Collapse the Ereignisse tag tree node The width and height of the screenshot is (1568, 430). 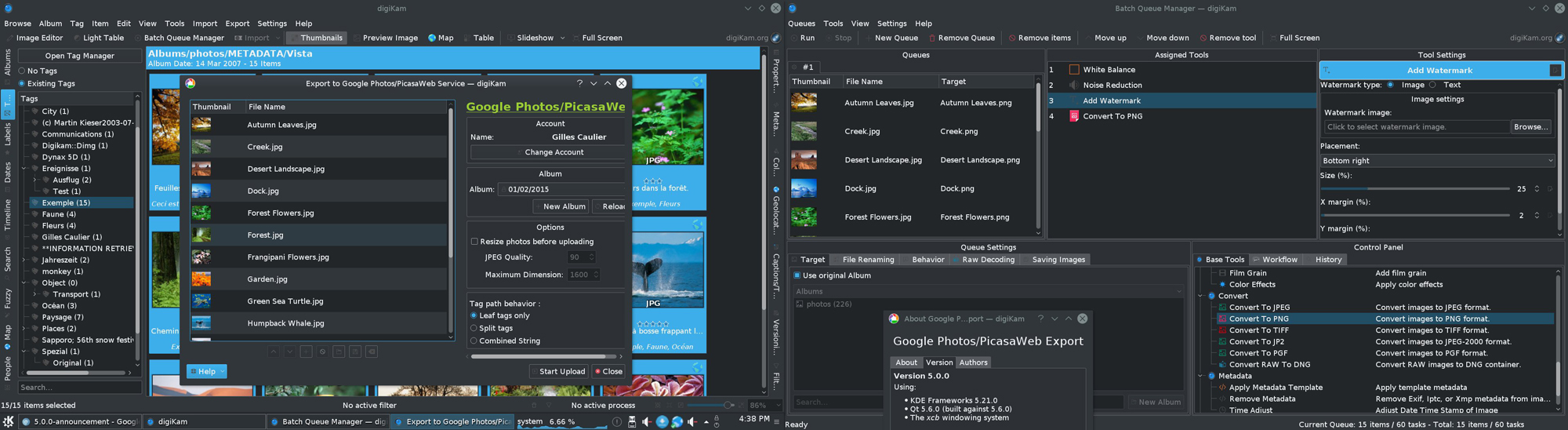pyautogui.click(x=24, y=169)
